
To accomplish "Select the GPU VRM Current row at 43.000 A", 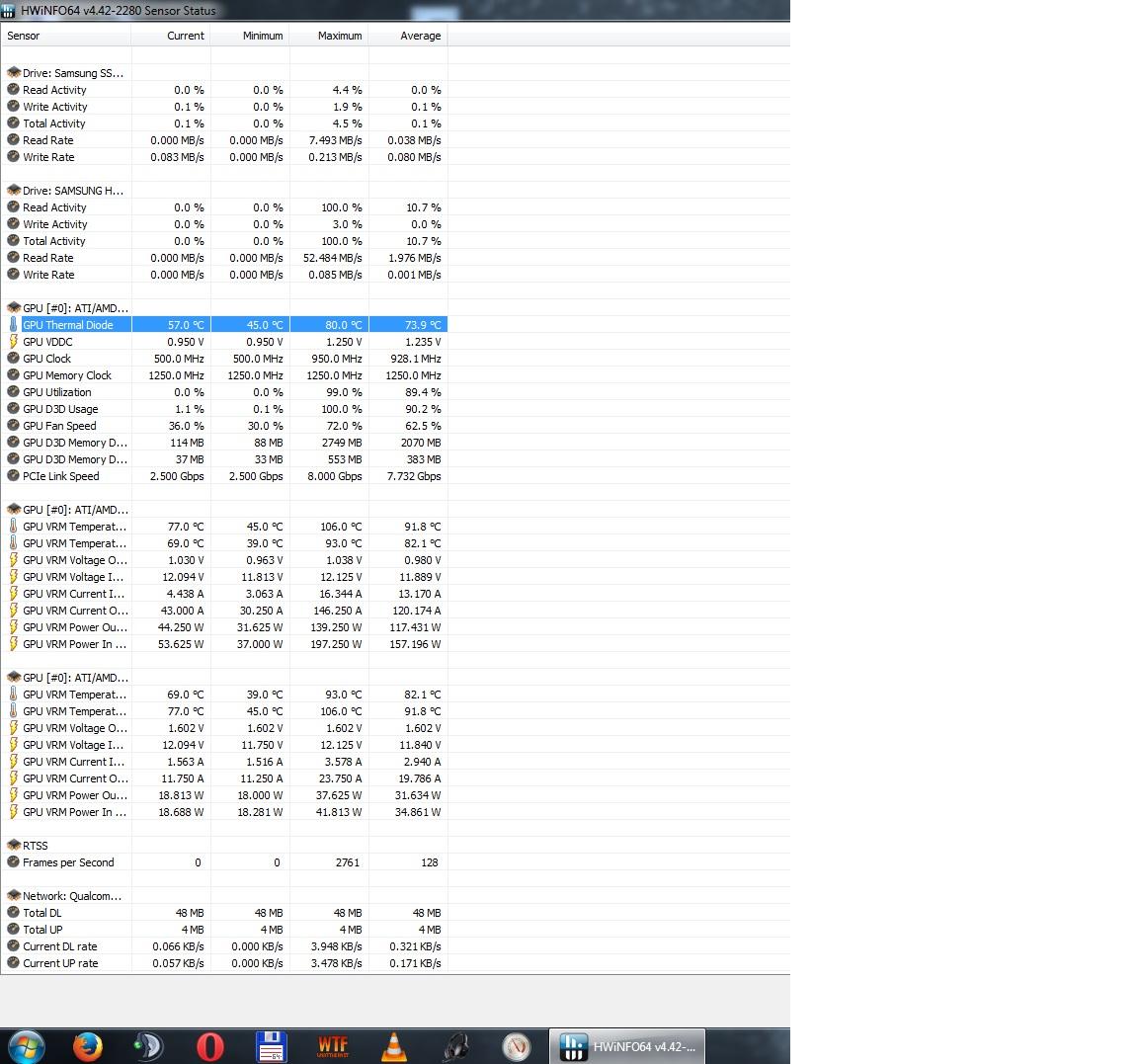I will (x=224, y=611).
